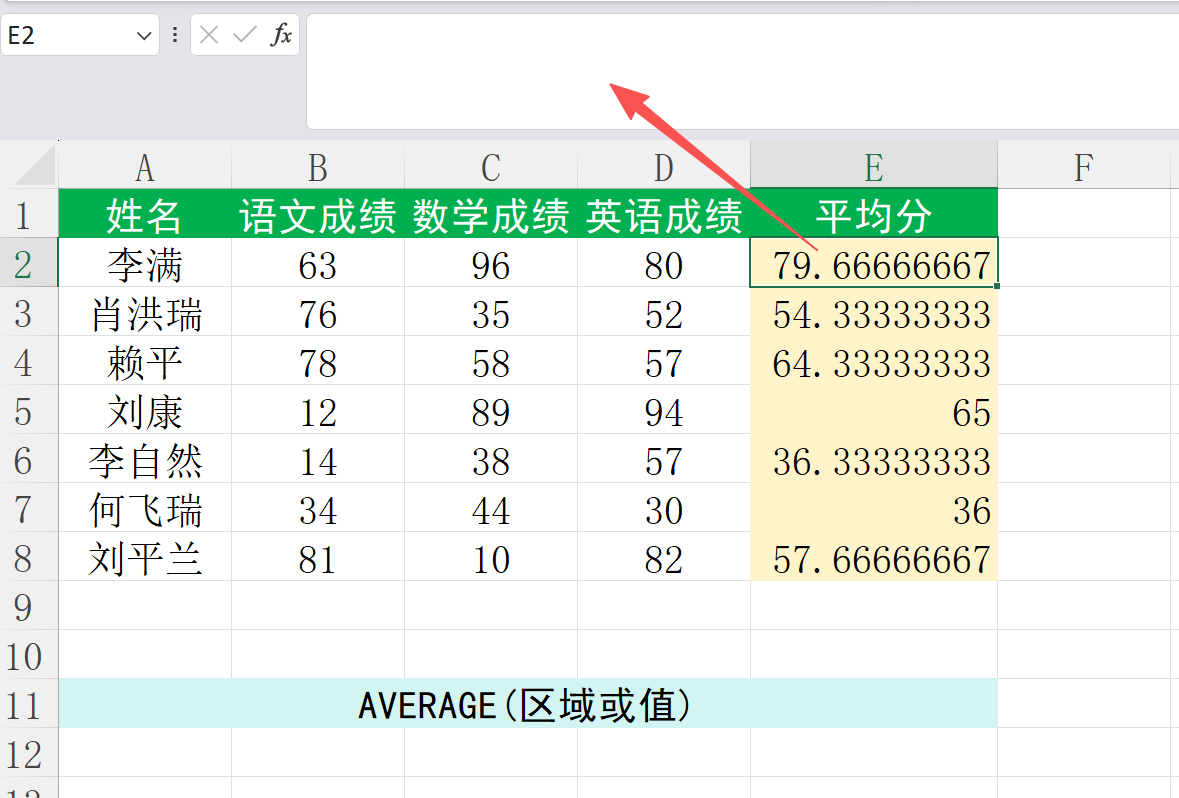1179x798 pixels.
Task: Select the name cell 刘平兰
Action: (145, 559)
